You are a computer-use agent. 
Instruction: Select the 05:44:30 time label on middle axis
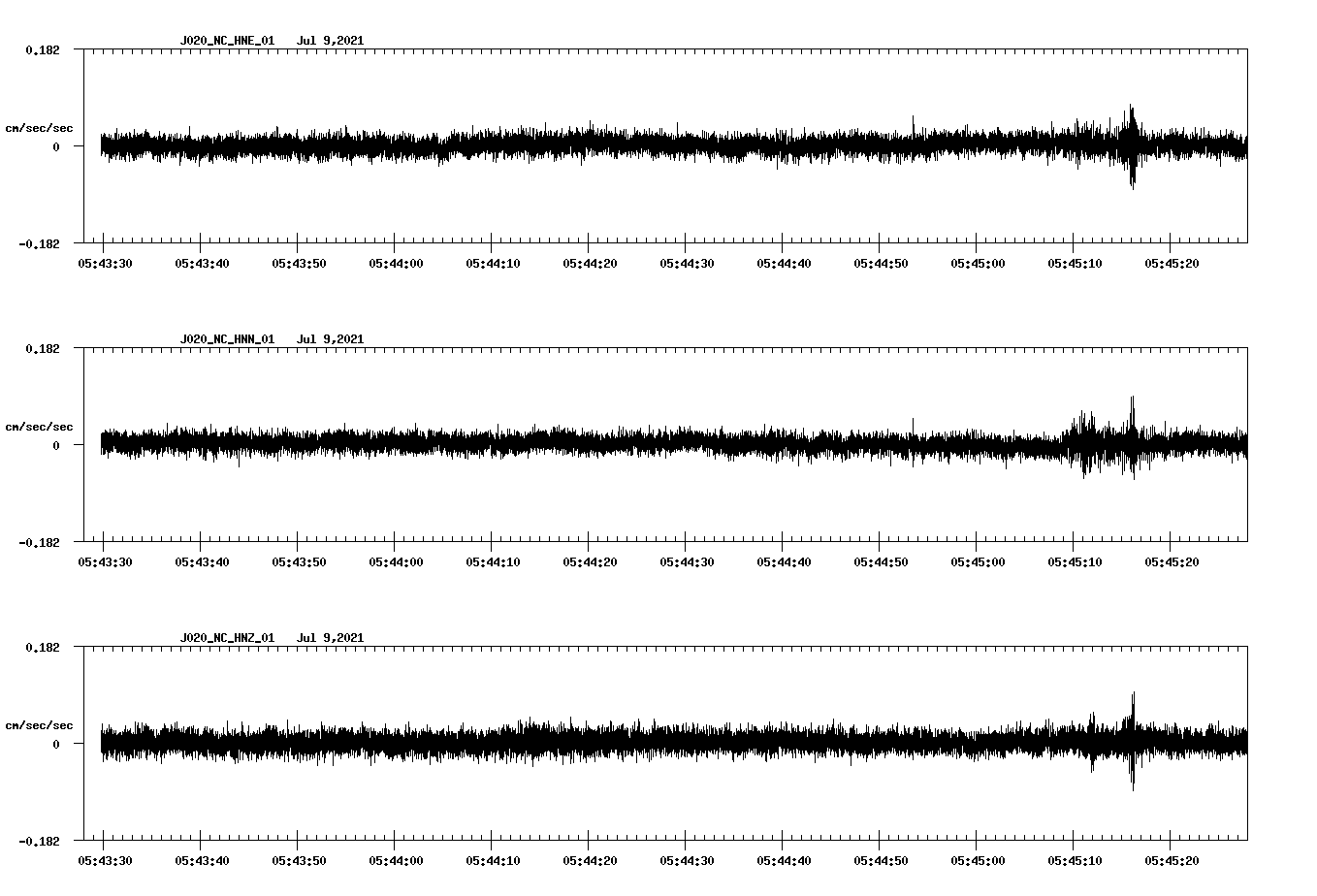coord(688,560)
